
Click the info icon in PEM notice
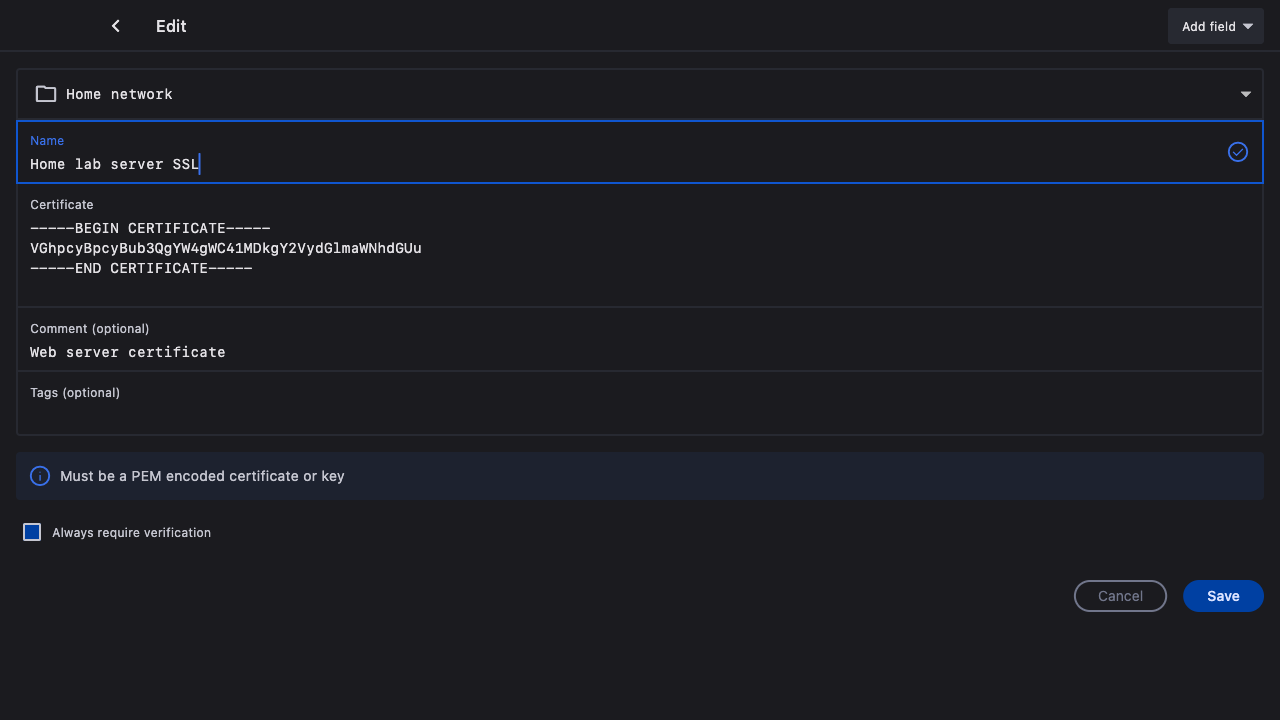[x=40, y=476]
